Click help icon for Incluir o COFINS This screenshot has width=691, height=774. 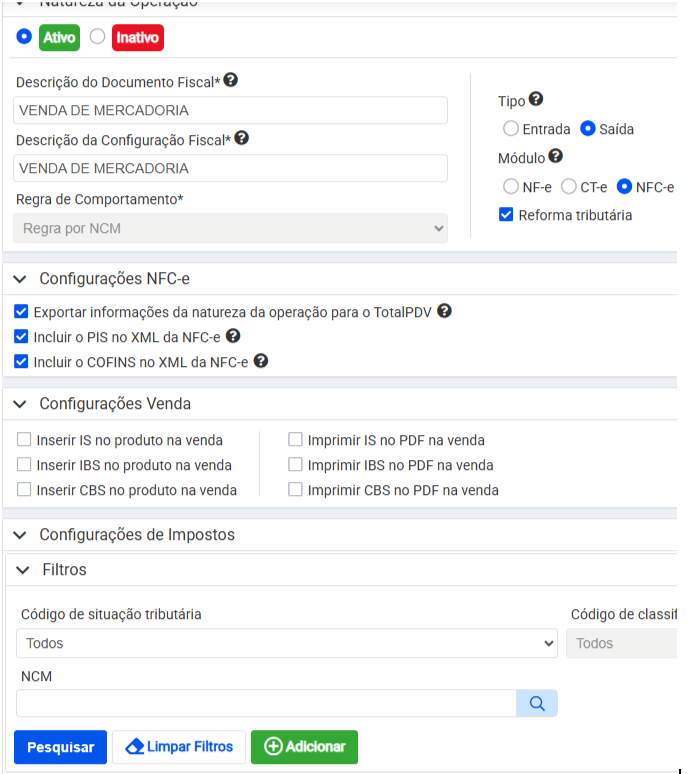(260, 361)
